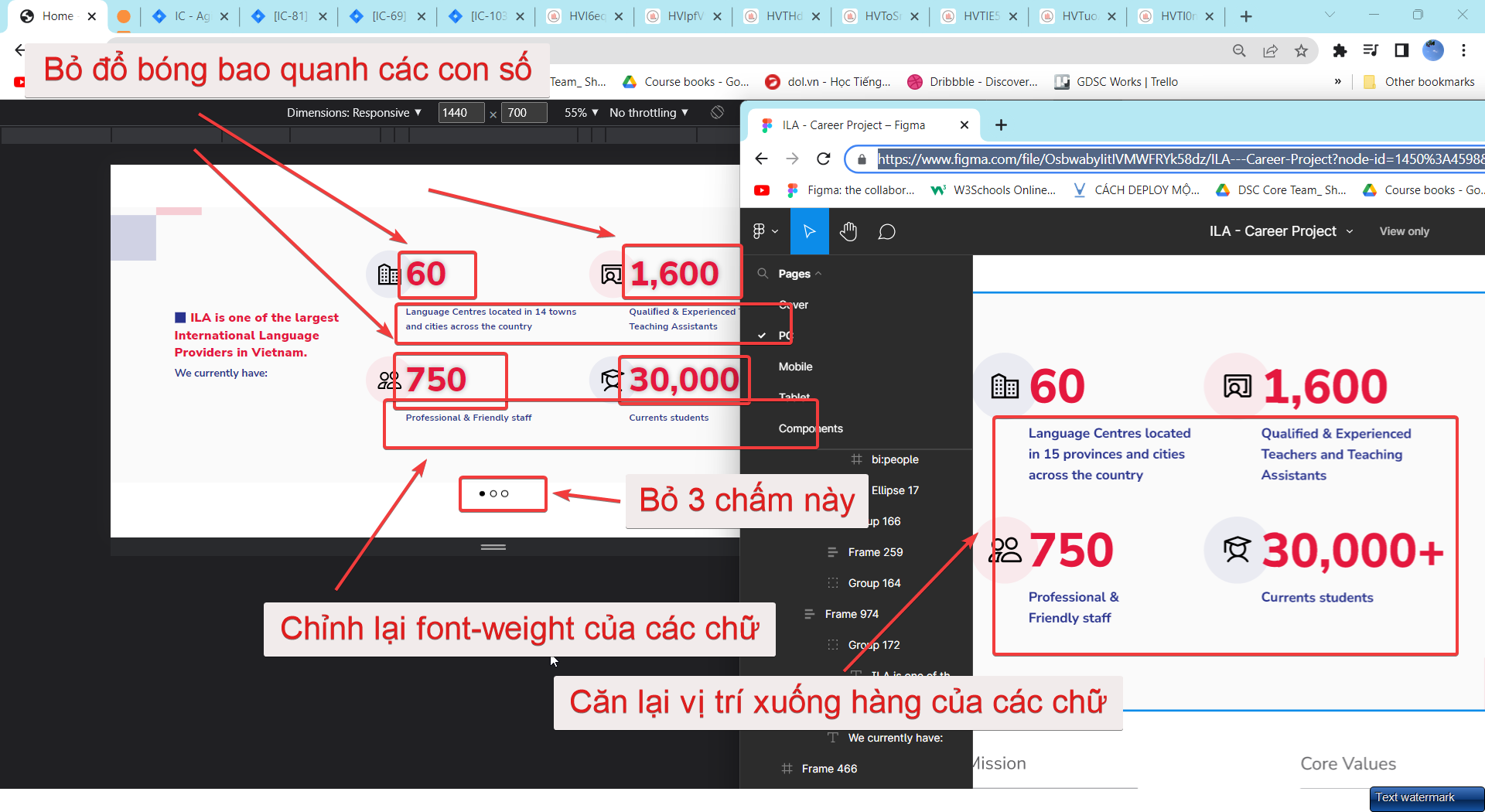The height and width of the screenshot is (812, 1485).
Task: Open the Dribbble - Discover bookmark
Action: coord(973,81)
